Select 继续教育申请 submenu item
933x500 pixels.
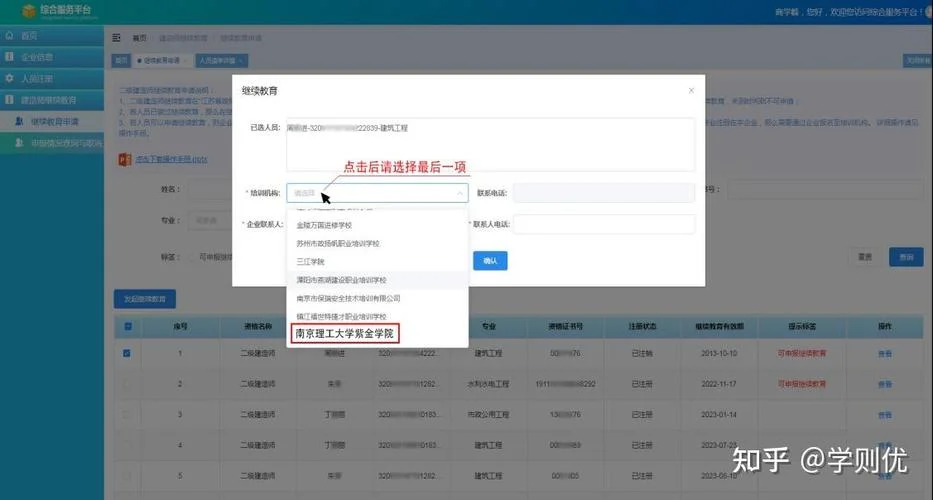point(52,121)
